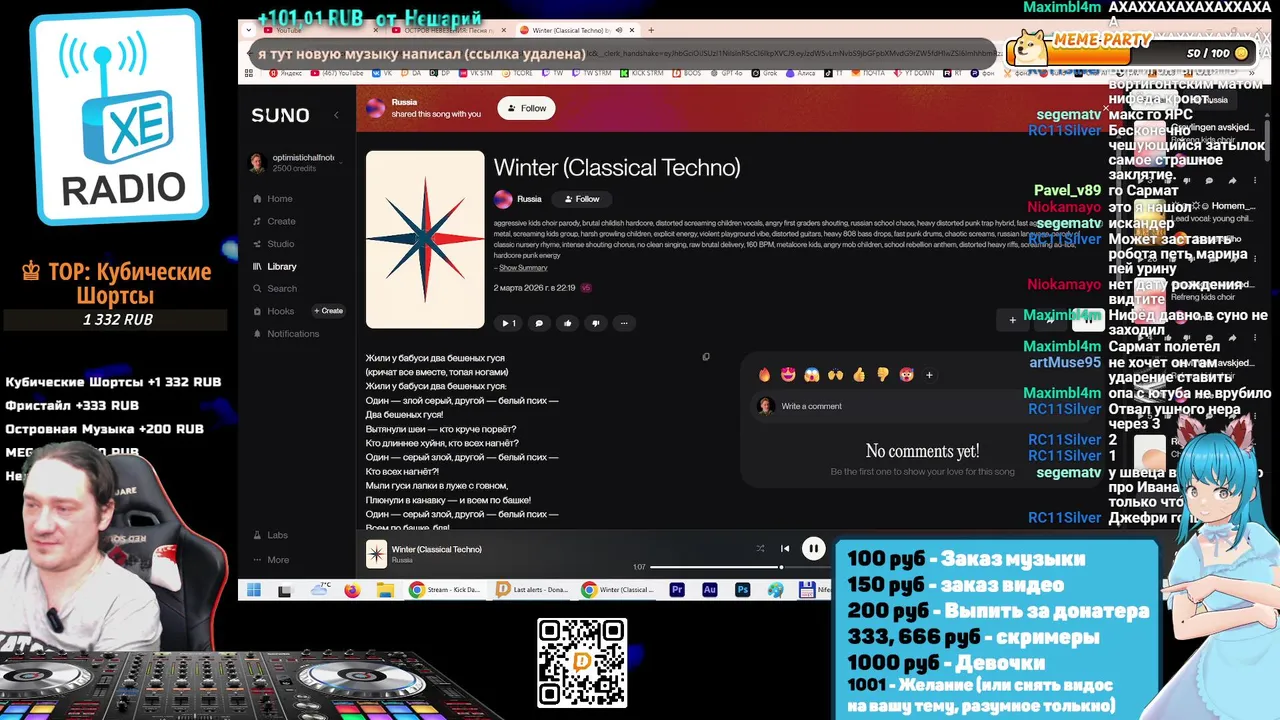Click the share arrow button by the song
Viewport: 1280px width, 720px height.
(1050, 320)
